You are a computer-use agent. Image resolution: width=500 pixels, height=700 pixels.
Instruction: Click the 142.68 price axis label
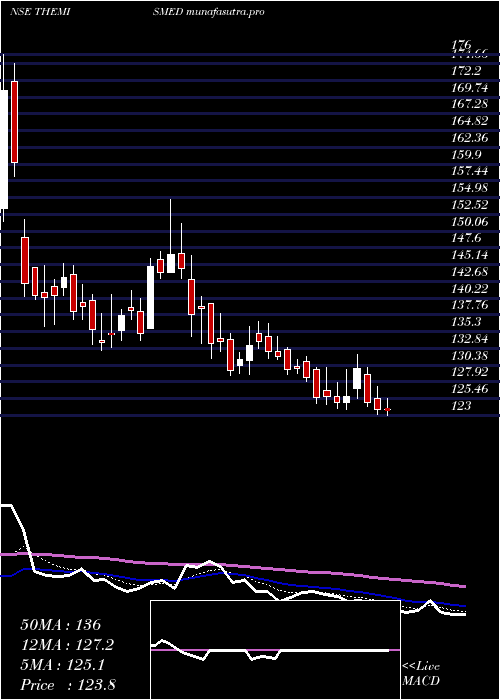(x=470, y=272)
